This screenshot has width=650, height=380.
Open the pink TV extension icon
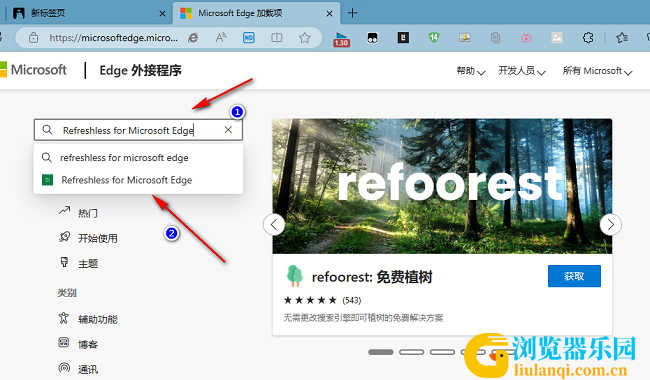[x=526, y=38]
